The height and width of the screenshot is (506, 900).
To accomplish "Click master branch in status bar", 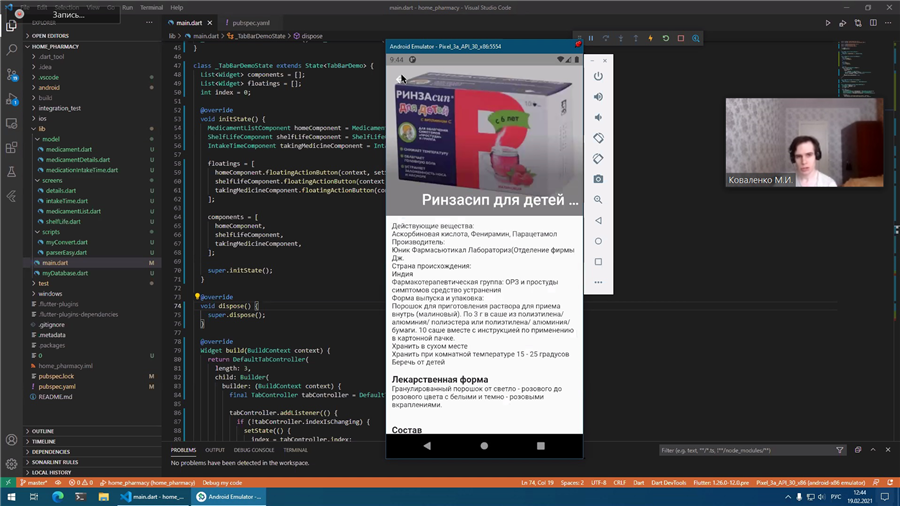I will pyautogui.click(x=33, y=483).
